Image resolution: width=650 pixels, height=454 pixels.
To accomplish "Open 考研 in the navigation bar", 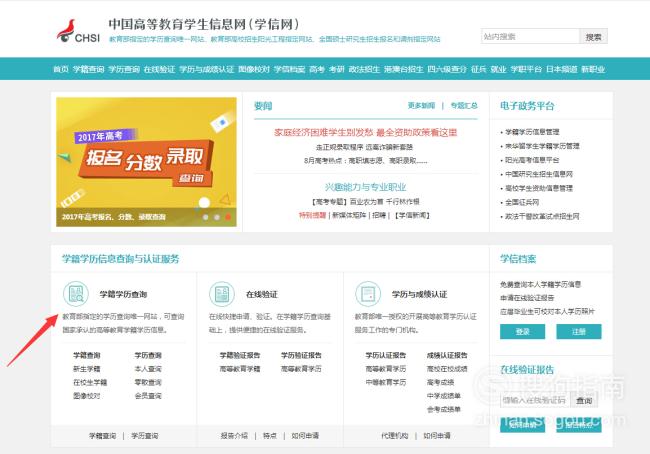I will pyautogui.click(x=337, y=69).
